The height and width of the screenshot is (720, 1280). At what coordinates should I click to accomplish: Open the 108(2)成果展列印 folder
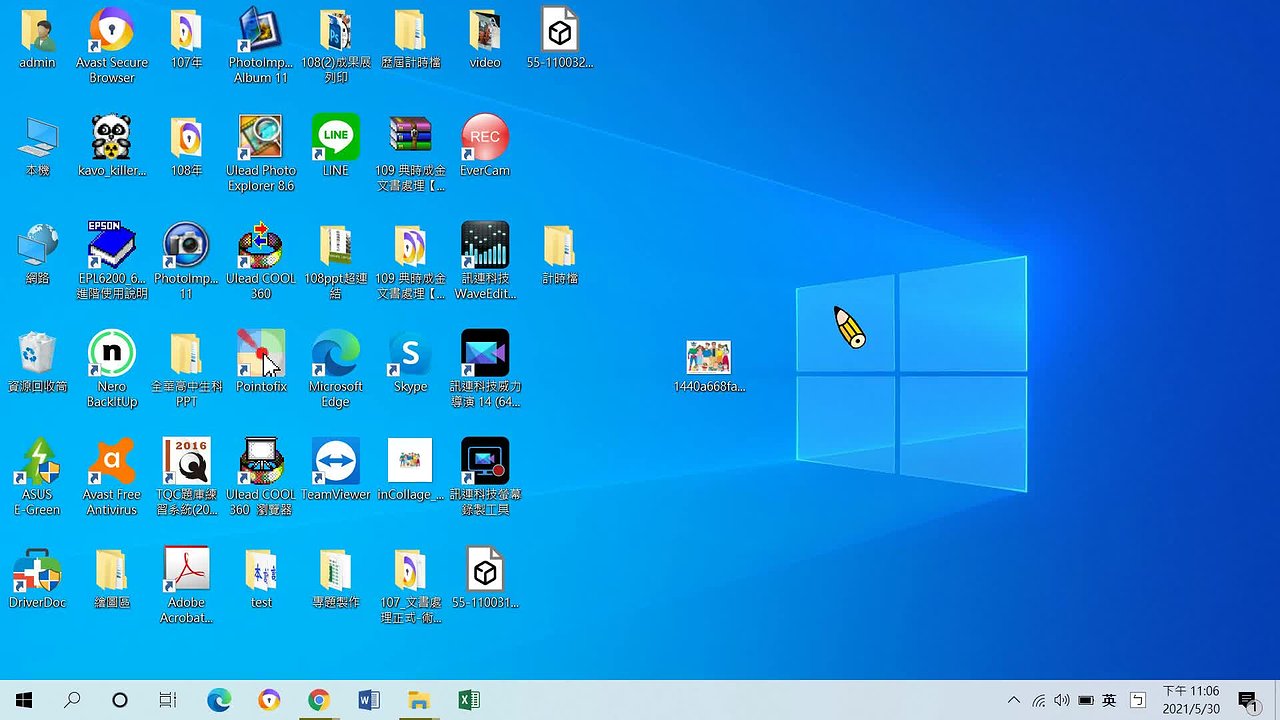click(x=336, y=32)
